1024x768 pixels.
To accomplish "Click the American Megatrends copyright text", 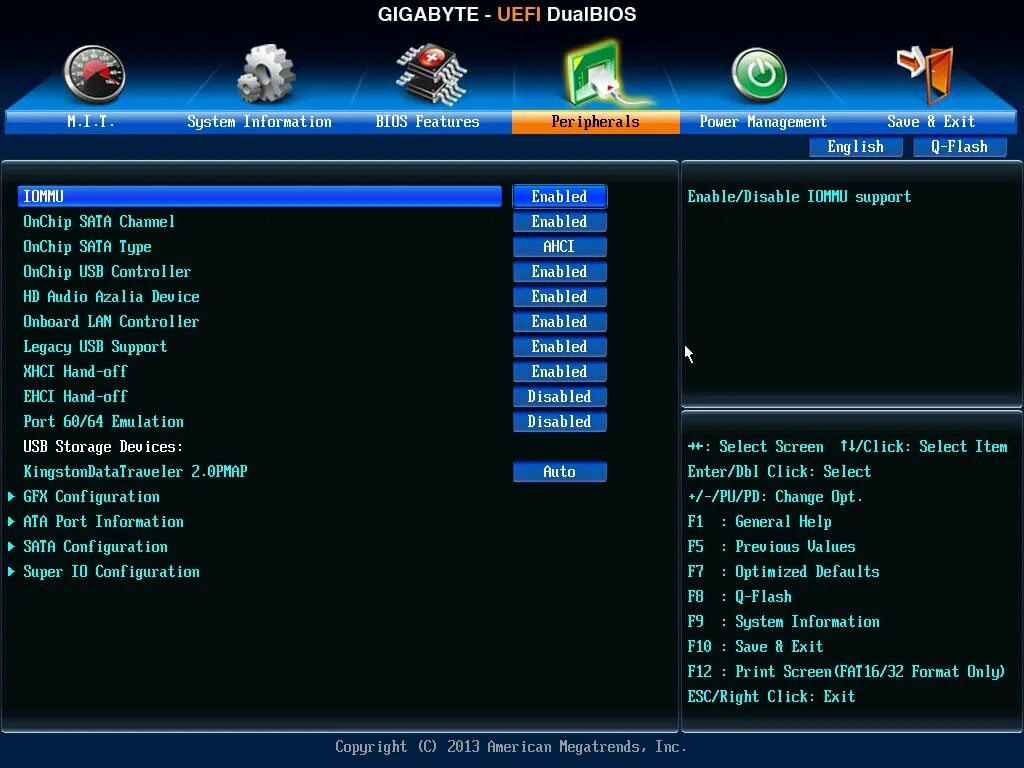I will (511, 746).
